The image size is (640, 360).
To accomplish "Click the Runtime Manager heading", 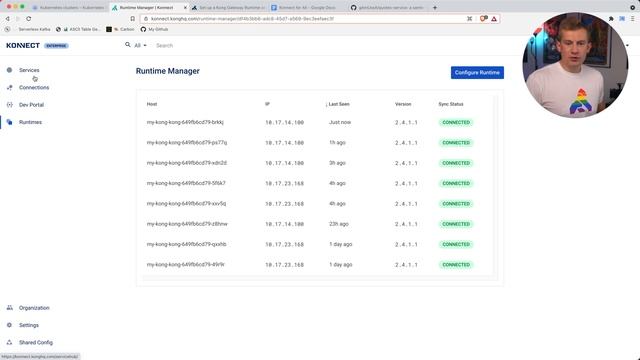I will click(x=168, y=71).
